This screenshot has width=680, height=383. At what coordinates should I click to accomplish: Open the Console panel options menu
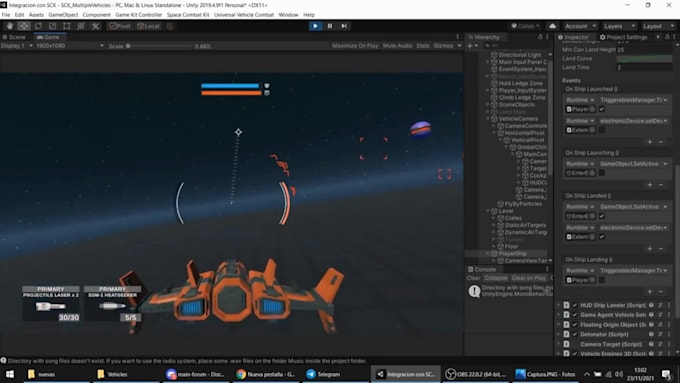(547, 269)
